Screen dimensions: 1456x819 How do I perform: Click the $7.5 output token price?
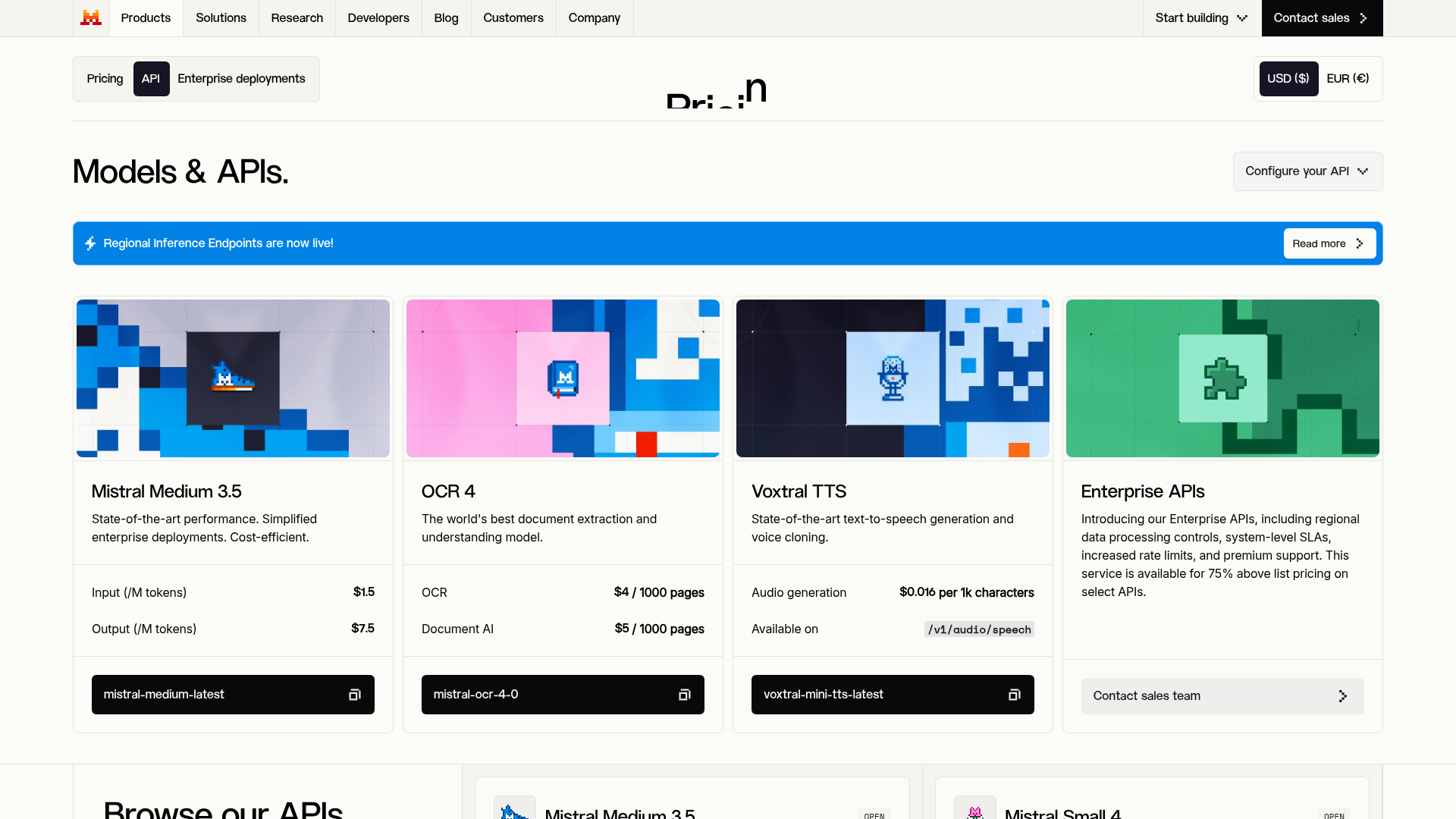tap(362, 629)
